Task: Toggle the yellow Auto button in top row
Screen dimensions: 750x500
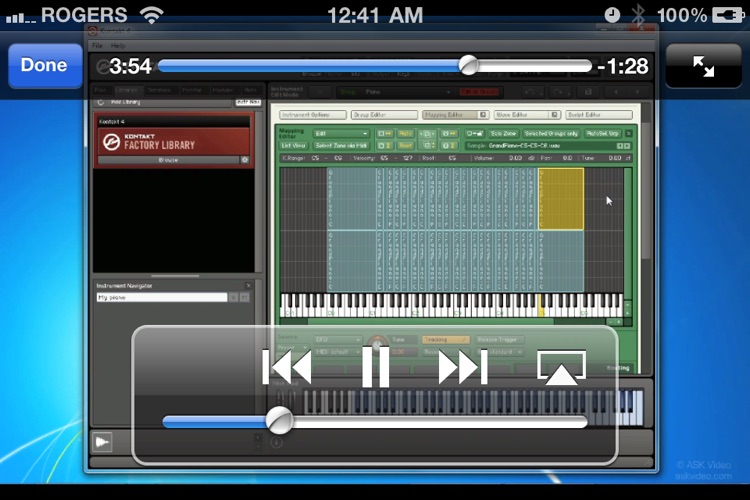Action: 405,133
